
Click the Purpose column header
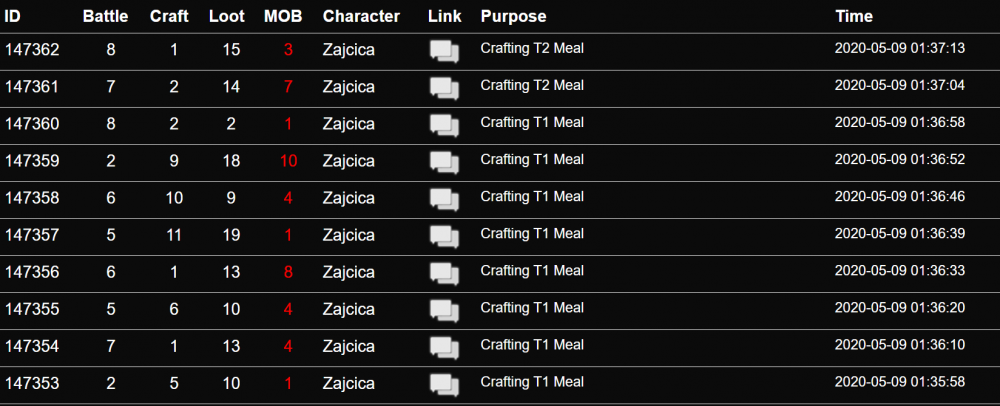coord(513,17)
